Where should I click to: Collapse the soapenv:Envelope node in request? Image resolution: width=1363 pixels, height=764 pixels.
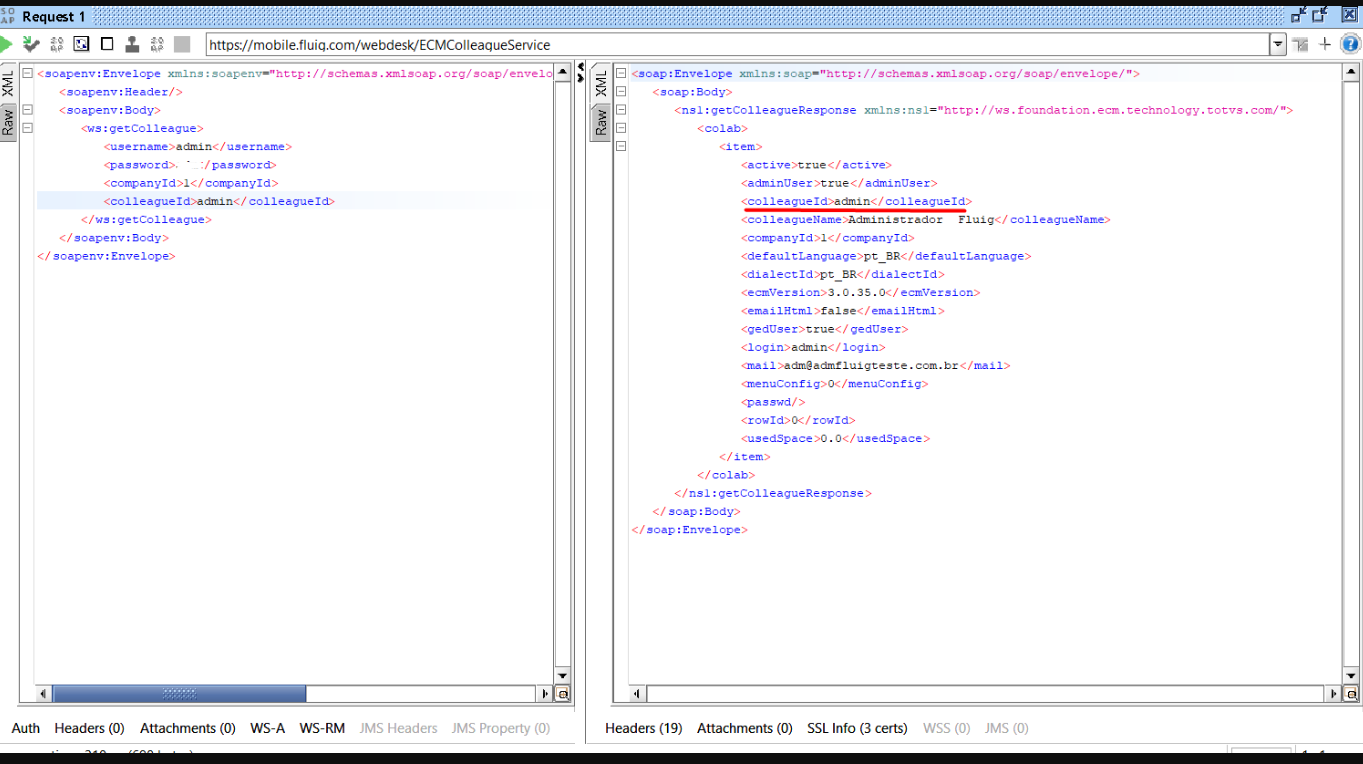pyautogui.click(x=27, y=74)
